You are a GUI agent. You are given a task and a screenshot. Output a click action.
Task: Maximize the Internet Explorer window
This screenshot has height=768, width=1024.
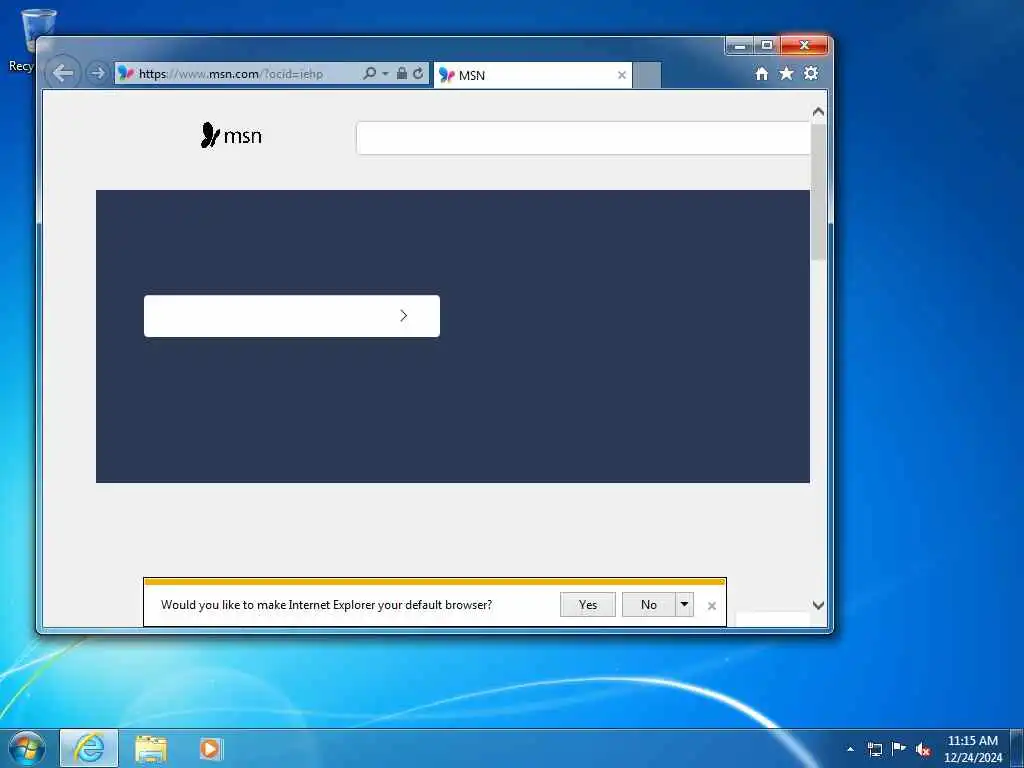tap(767, 46)
